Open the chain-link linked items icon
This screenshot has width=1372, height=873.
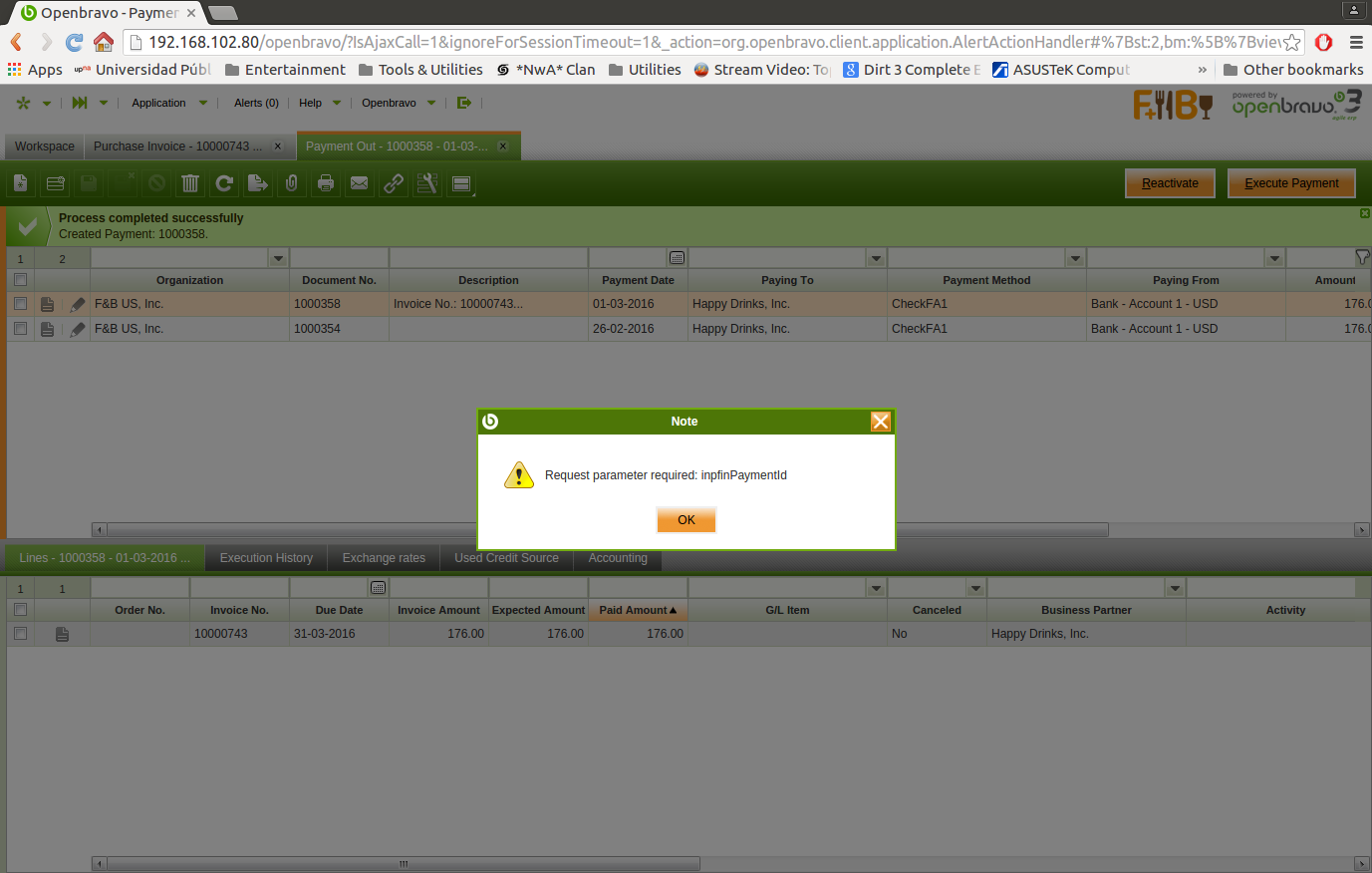click(394, 183)
